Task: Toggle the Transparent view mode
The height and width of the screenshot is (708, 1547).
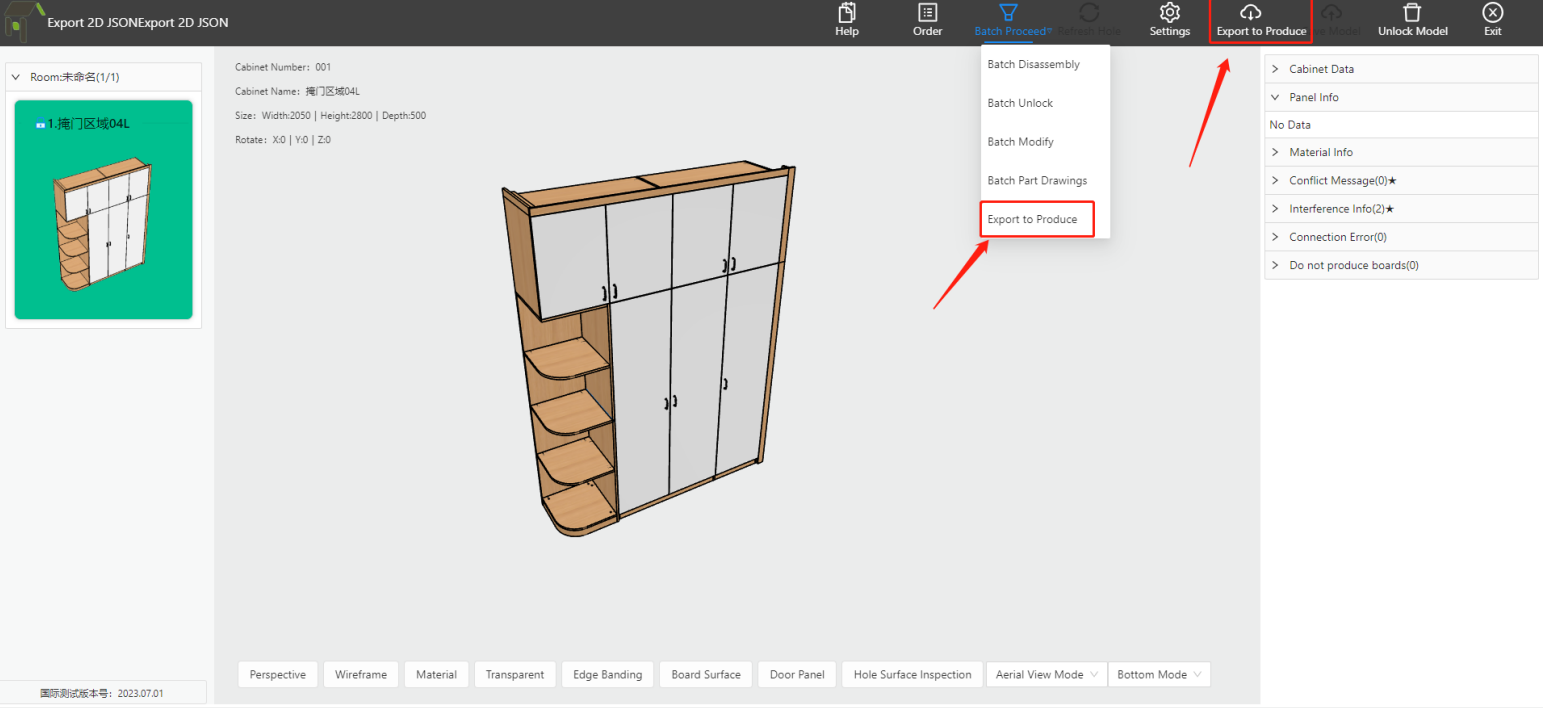Action: [515, 675]
